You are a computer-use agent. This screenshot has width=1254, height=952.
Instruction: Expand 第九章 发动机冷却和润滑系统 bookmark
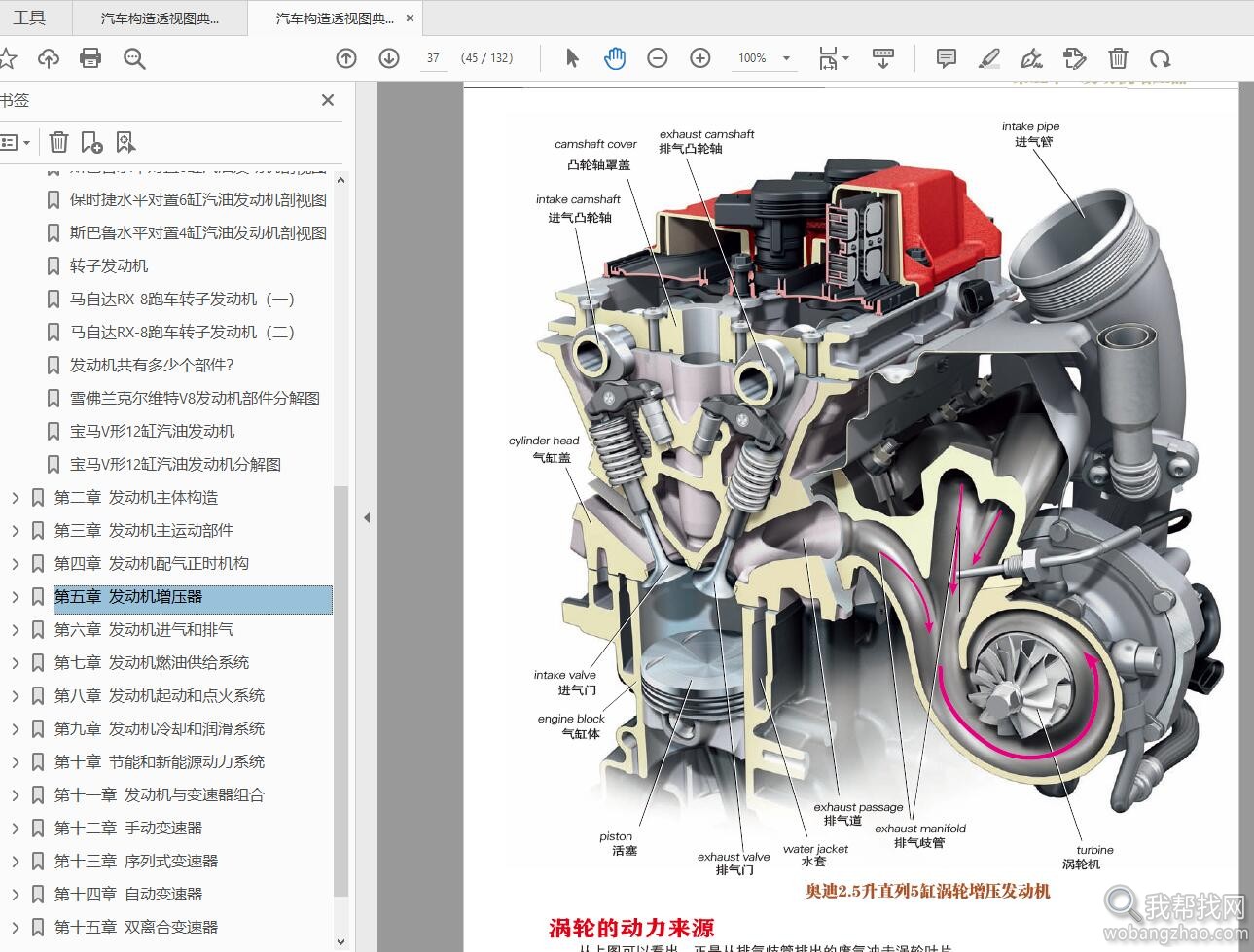(x=15, y=729)
